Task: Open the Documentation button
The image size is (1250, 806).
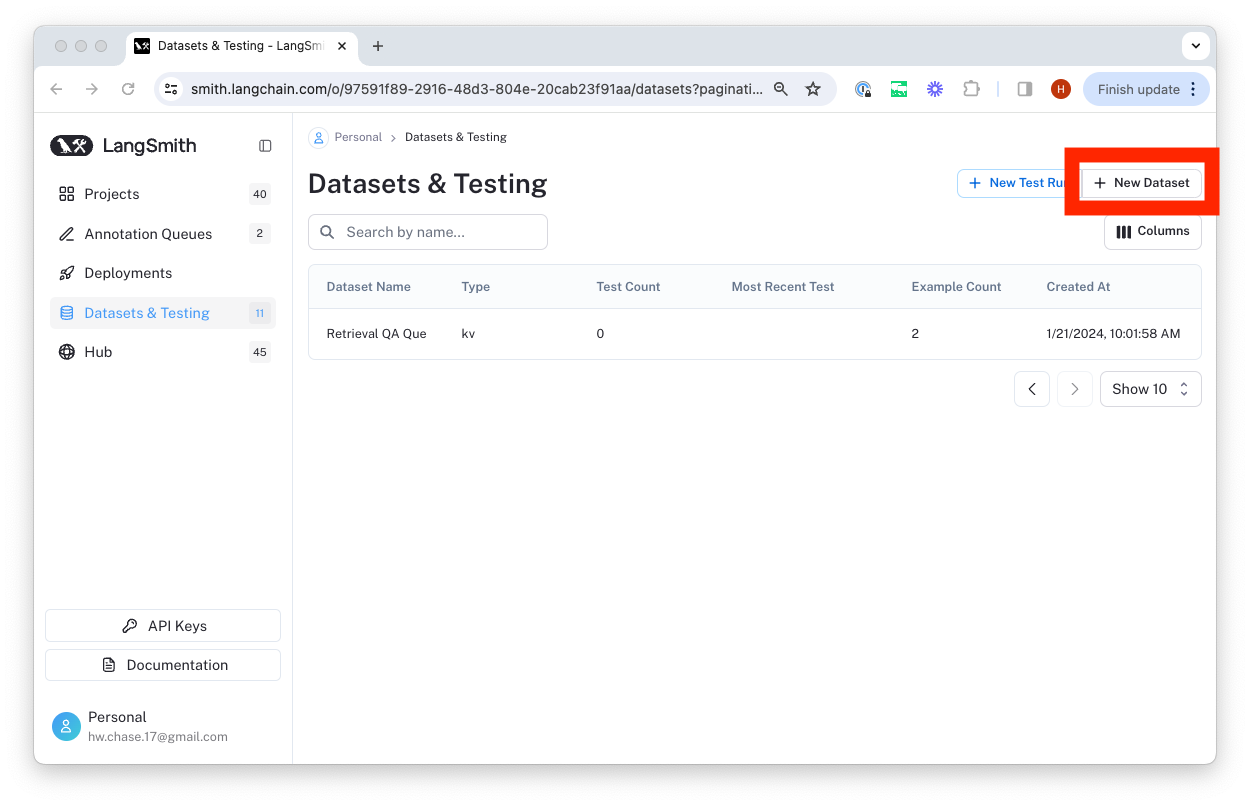Action: click(163, 665)
